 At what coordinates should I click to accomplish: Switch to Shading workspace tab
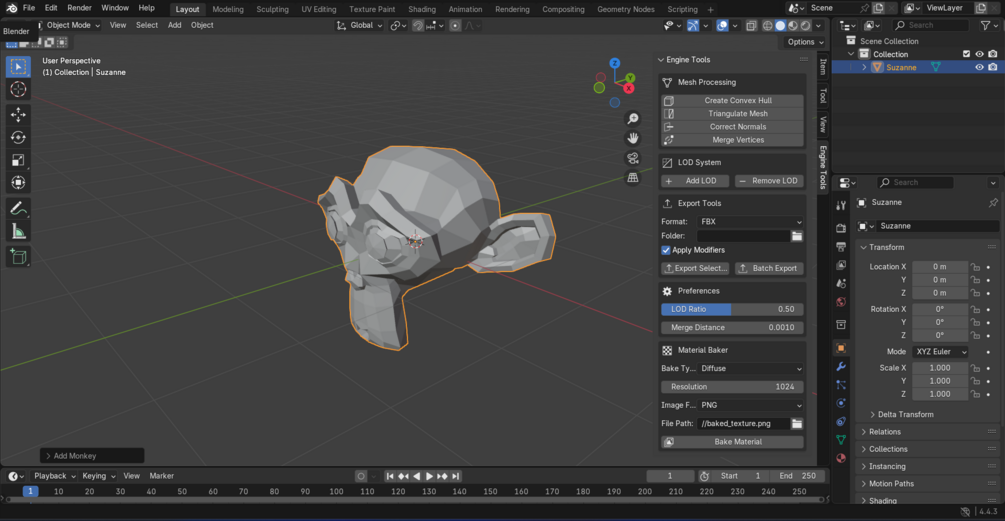[x=422, y=9]
